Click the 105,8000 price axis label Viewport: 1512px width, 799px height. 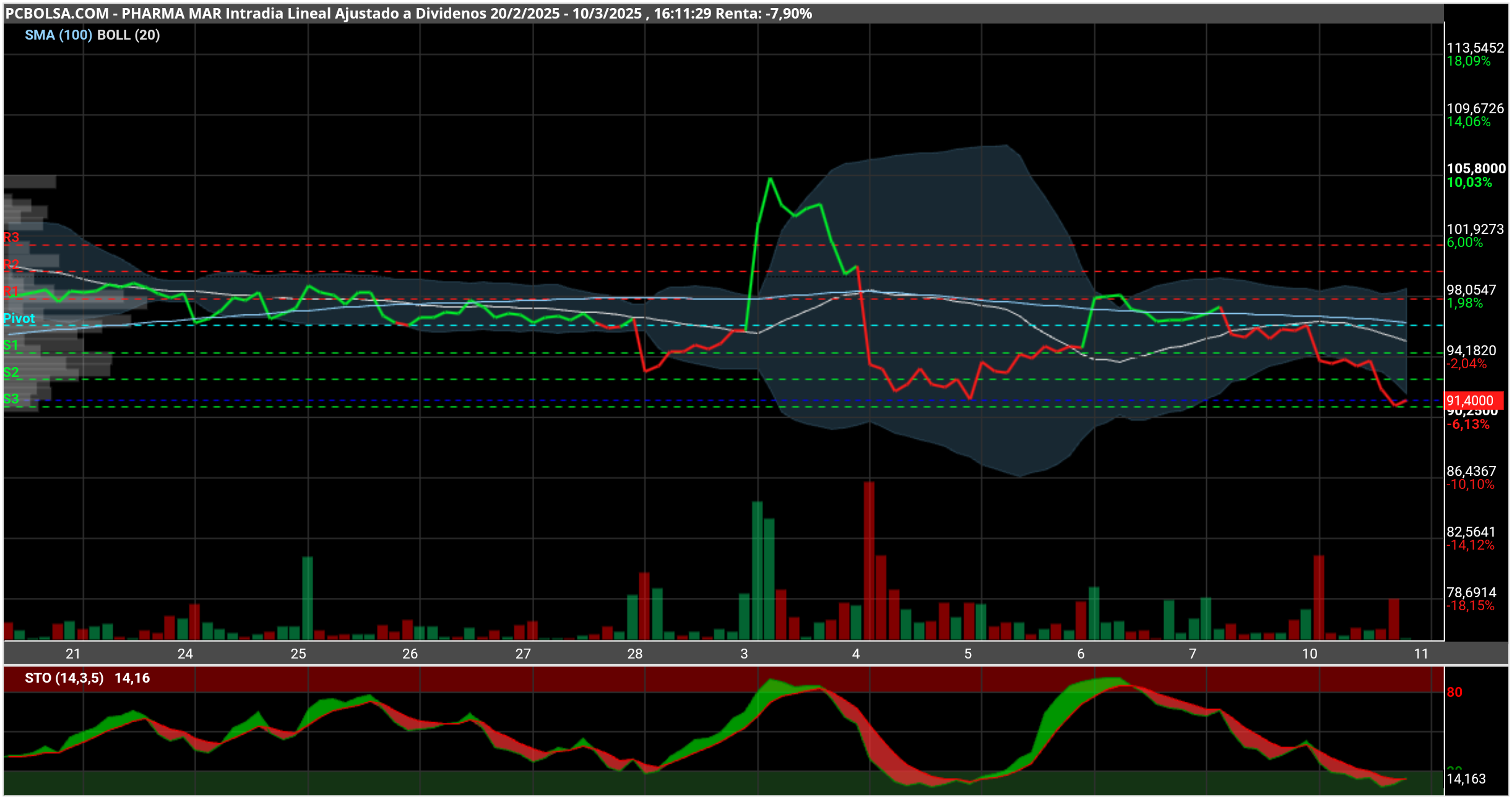point(1476,169)
